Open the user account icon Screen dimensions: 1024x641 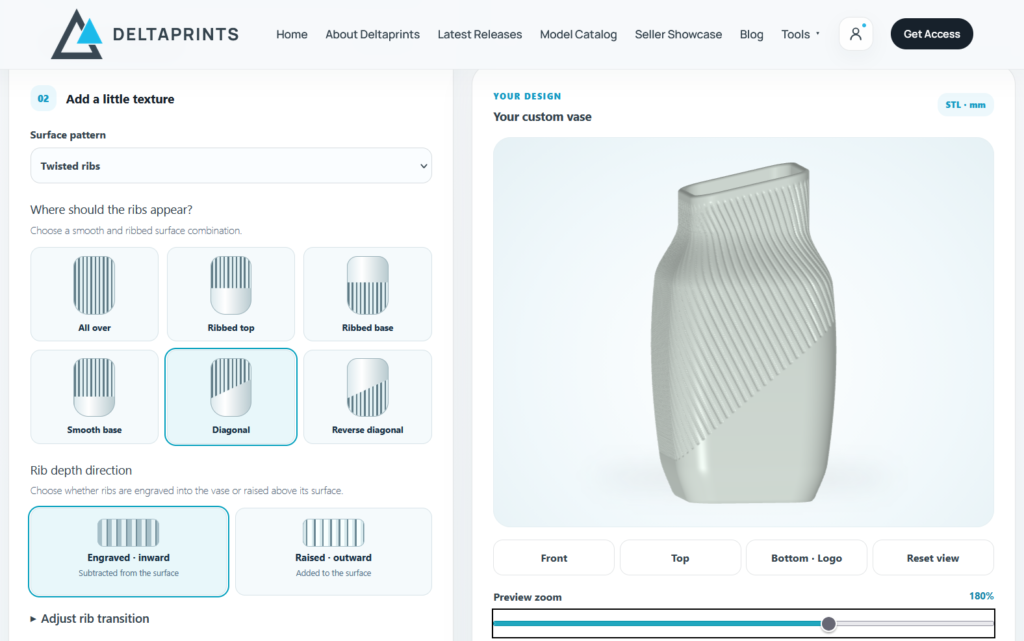click(x=856, y=34)
